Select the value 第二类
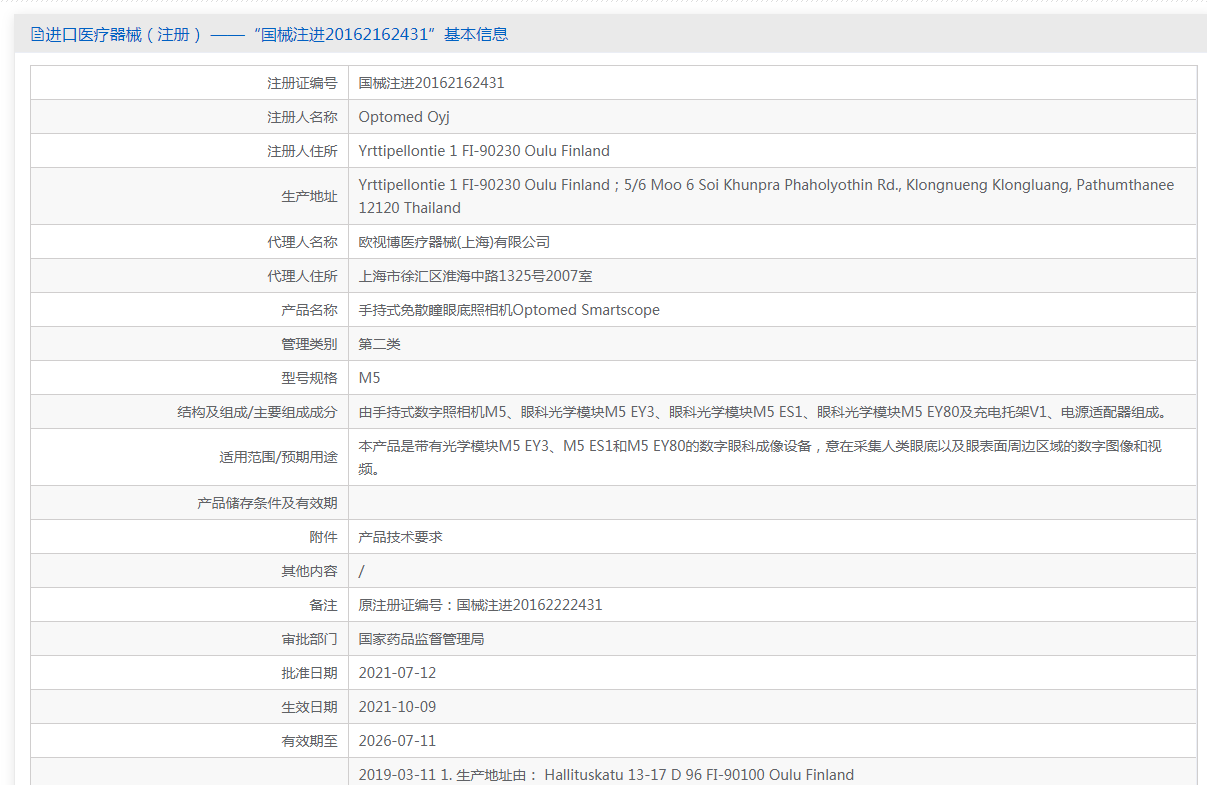Screen dimensions: 1207x785 pos(380,344)
